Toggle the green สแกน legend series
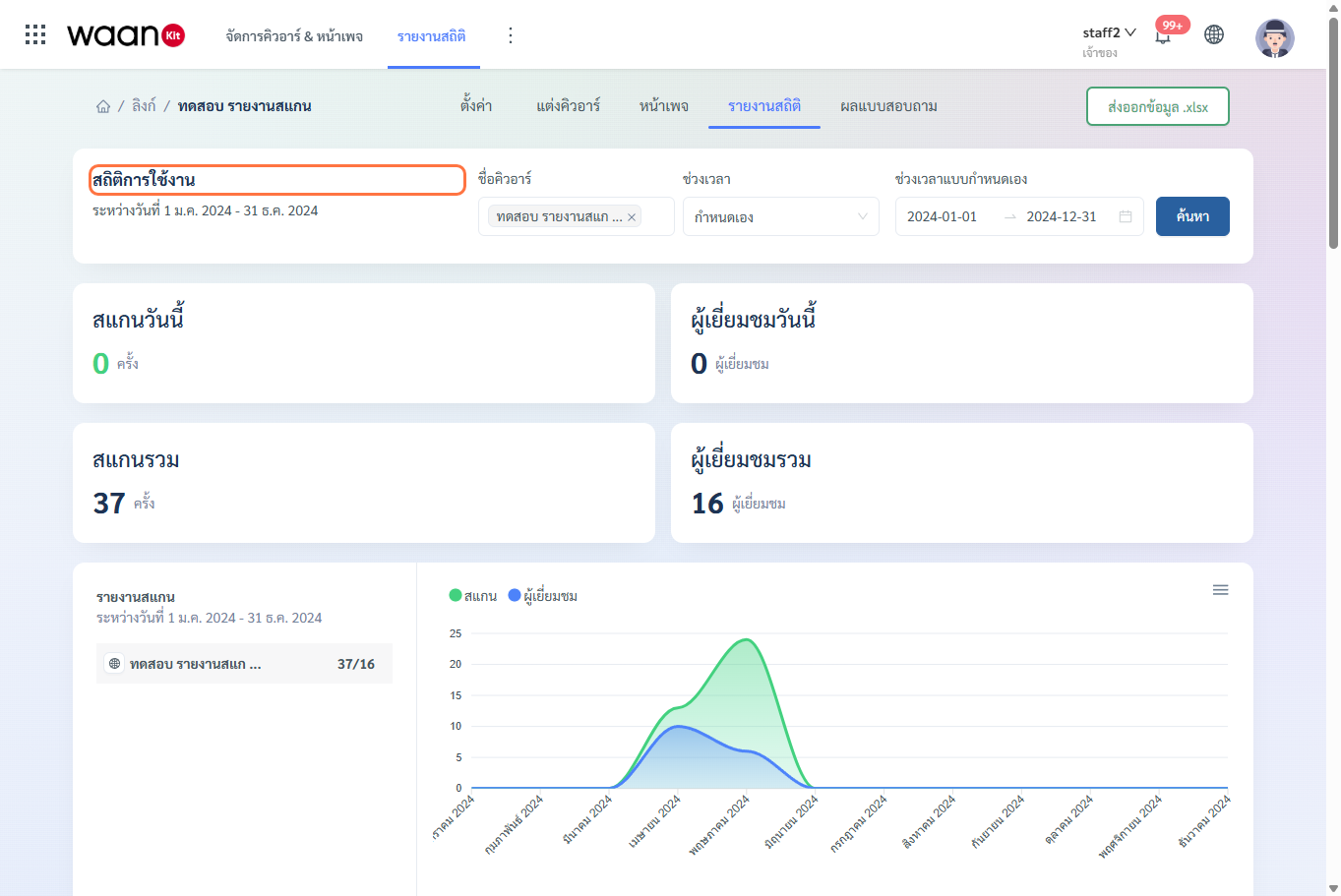Screen dimensions: 1341x896 click(x=472, y=596)
